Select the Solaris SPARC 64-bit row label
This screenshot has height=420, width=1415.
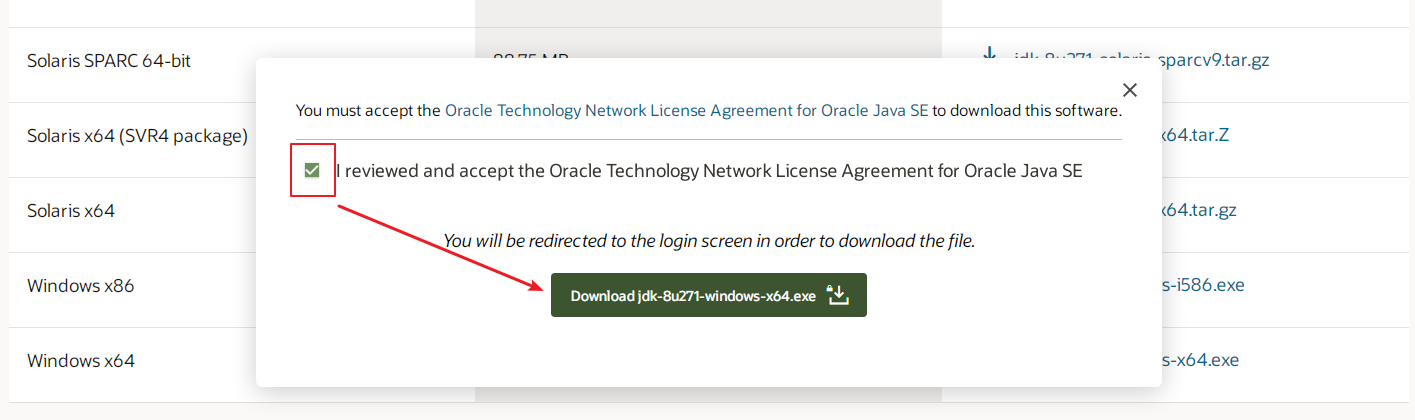click(109, 61)
